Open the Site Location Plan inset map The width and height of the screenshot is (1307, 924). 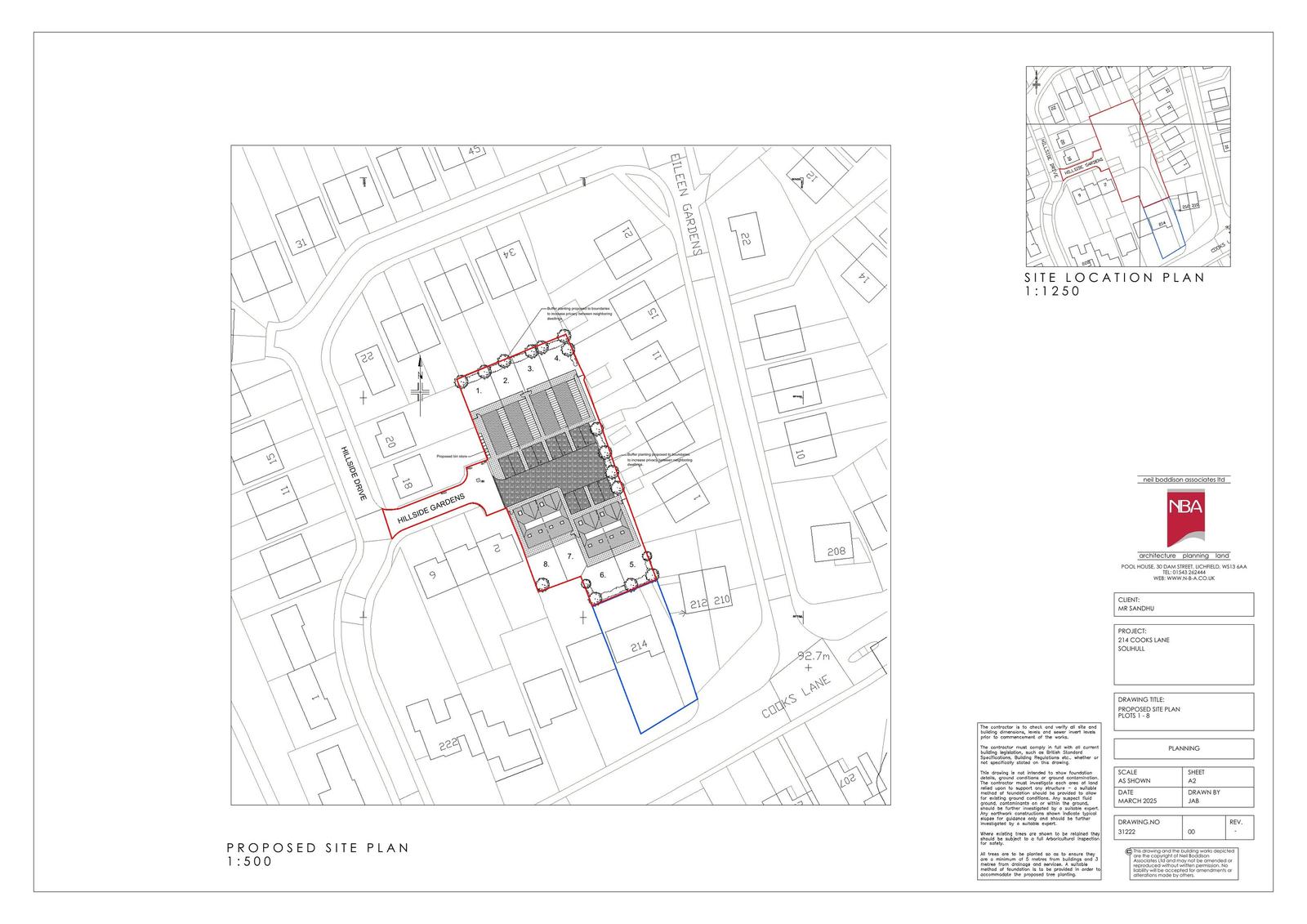point(1127,167)
